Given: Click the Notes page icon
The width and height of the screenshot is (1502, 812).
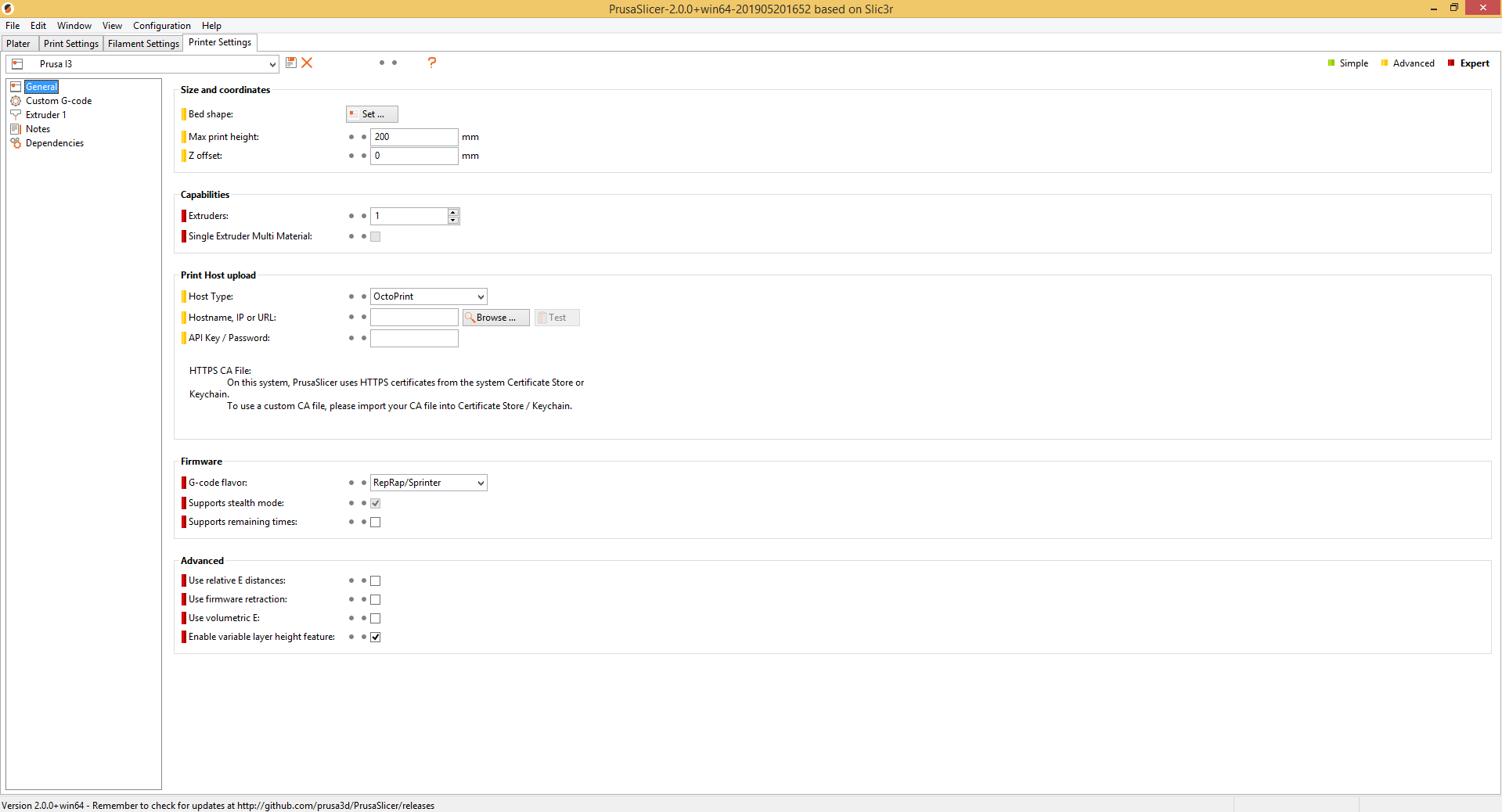Looking at the screenshot, I should point(16,129).
